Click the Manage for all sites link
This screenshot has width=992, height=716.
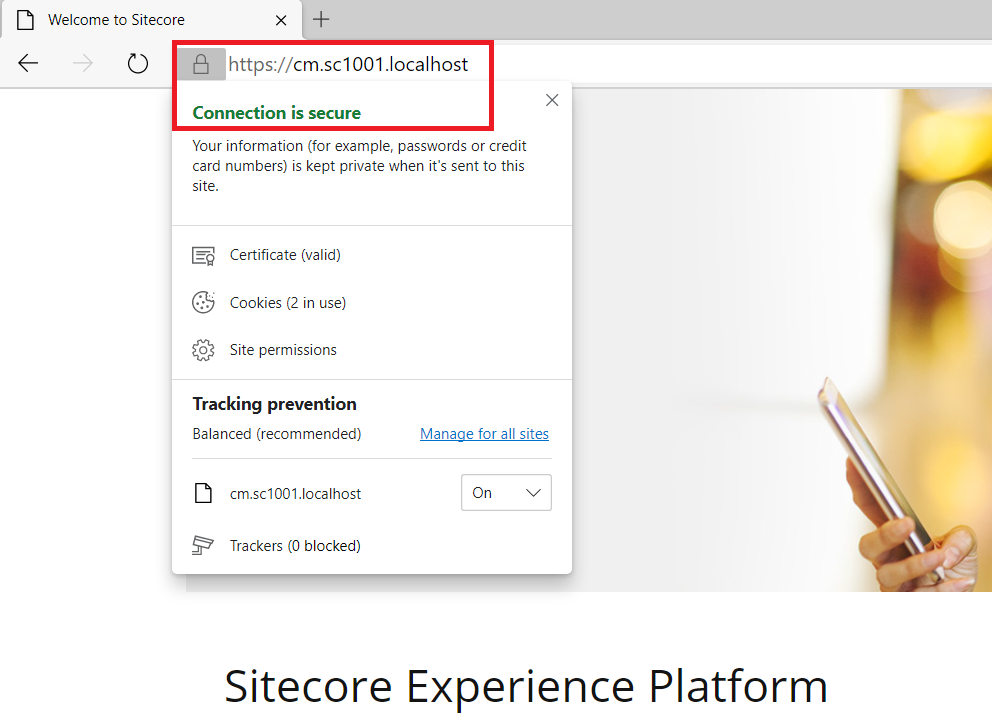[x=484, y=433]
